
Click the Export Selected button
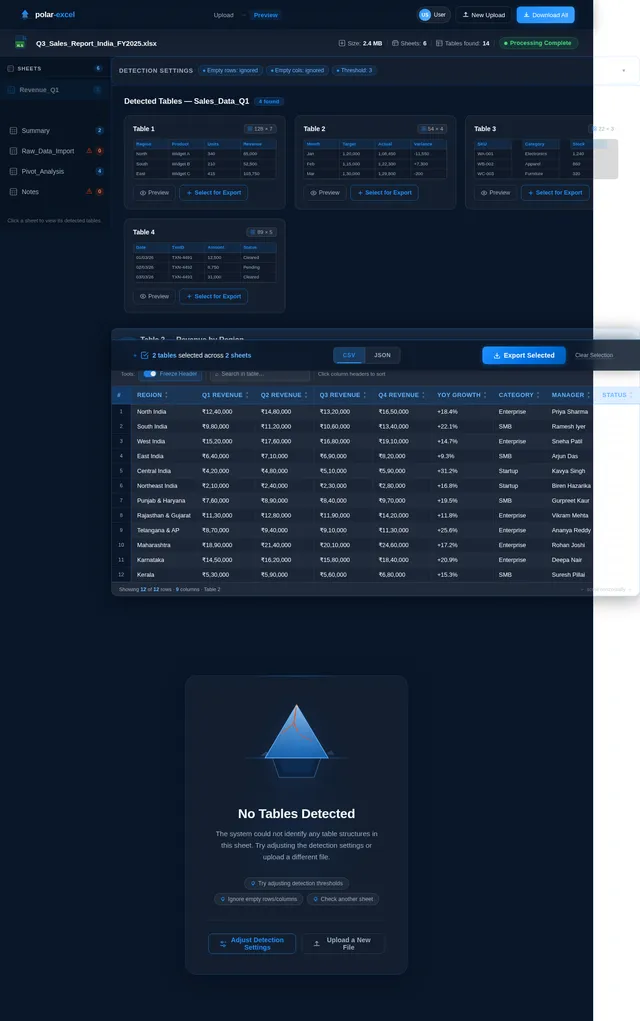point(524,355)
